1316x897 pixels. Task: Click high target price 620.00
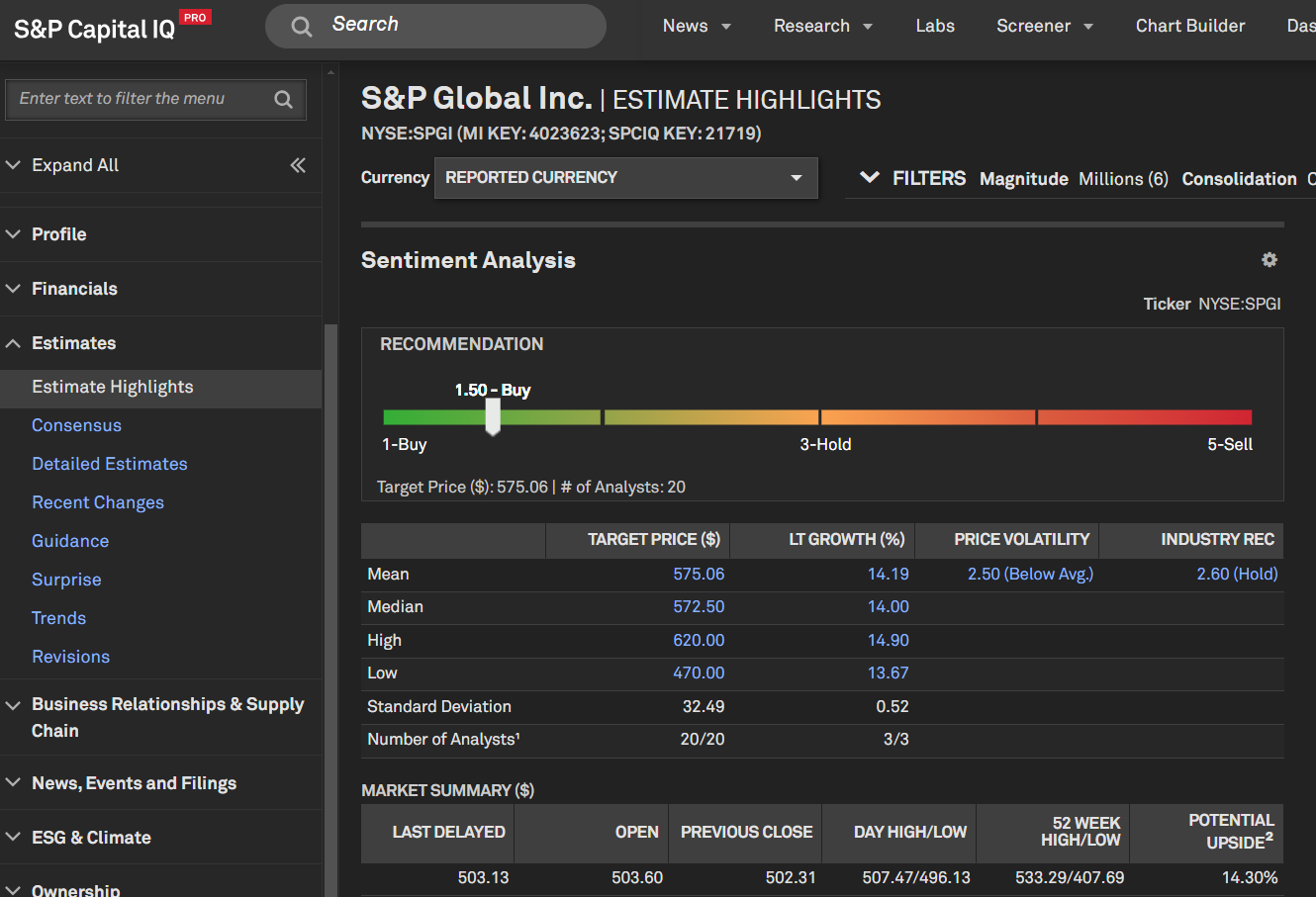[699, 641]
